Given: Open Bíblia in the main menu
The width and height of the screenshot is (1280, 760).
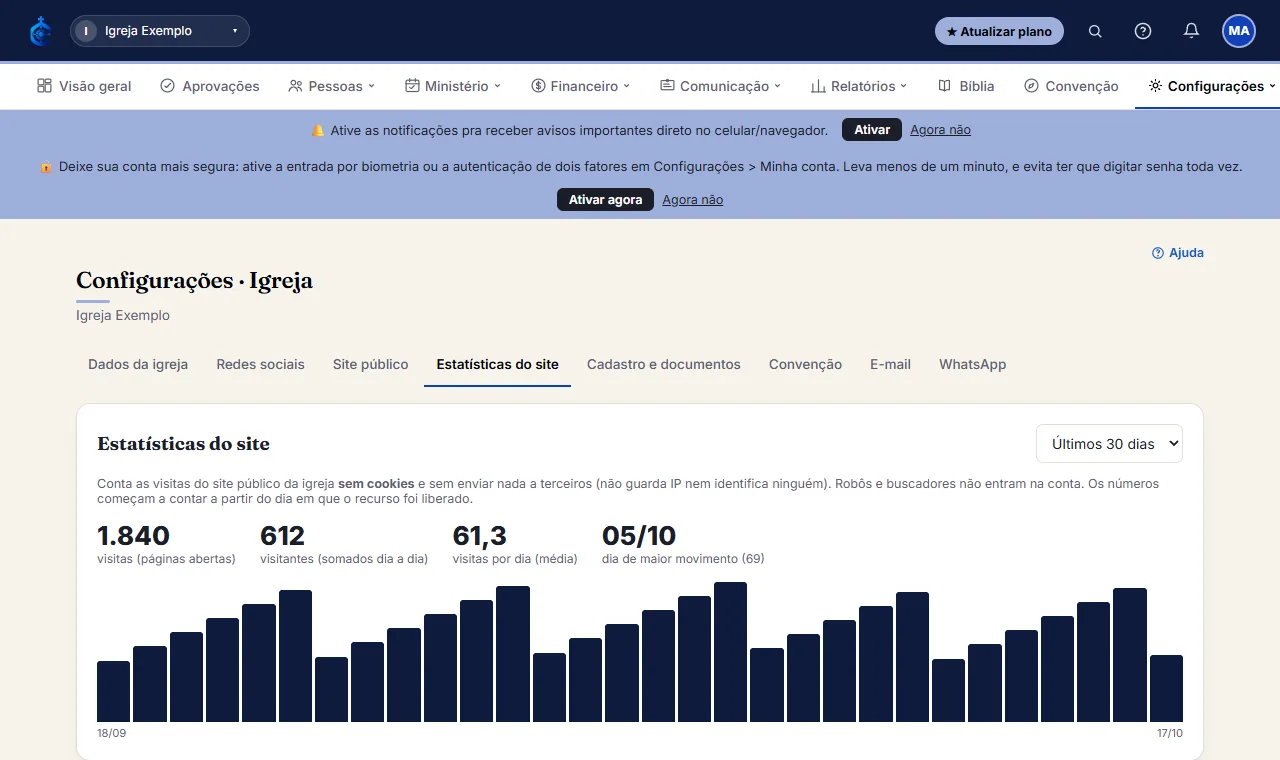Looking at the screenshot, I should coord(966,86).
